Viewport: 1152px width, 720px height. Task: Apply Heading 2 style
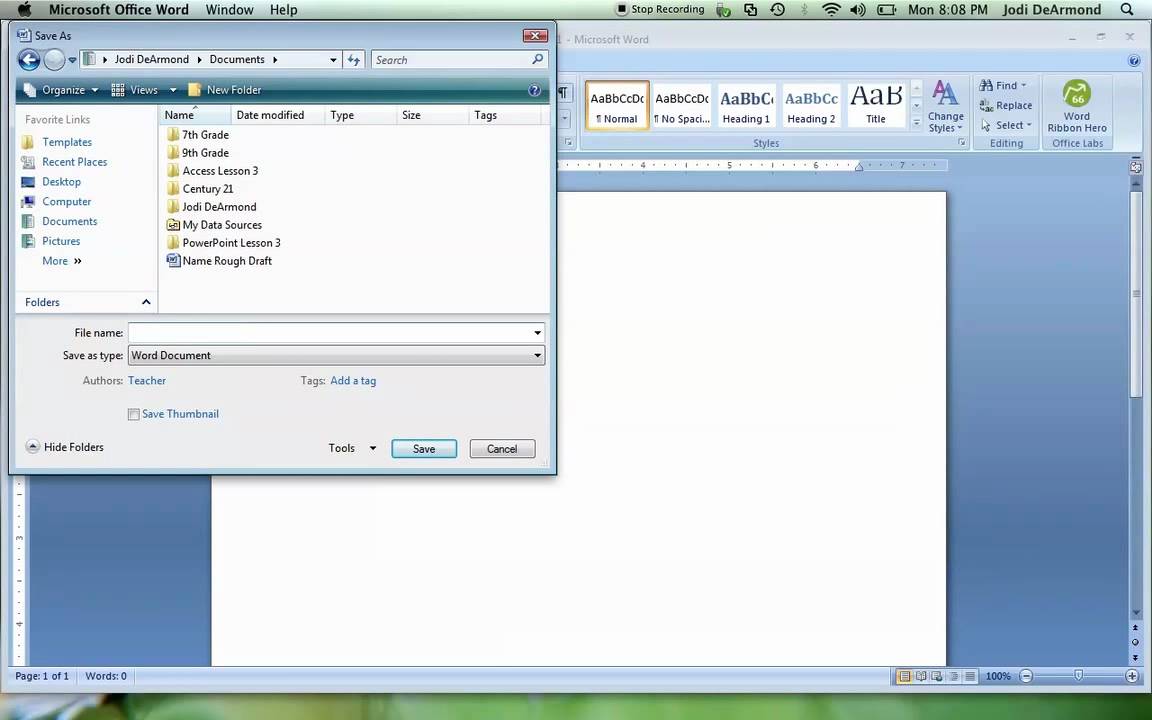[811, 106]
